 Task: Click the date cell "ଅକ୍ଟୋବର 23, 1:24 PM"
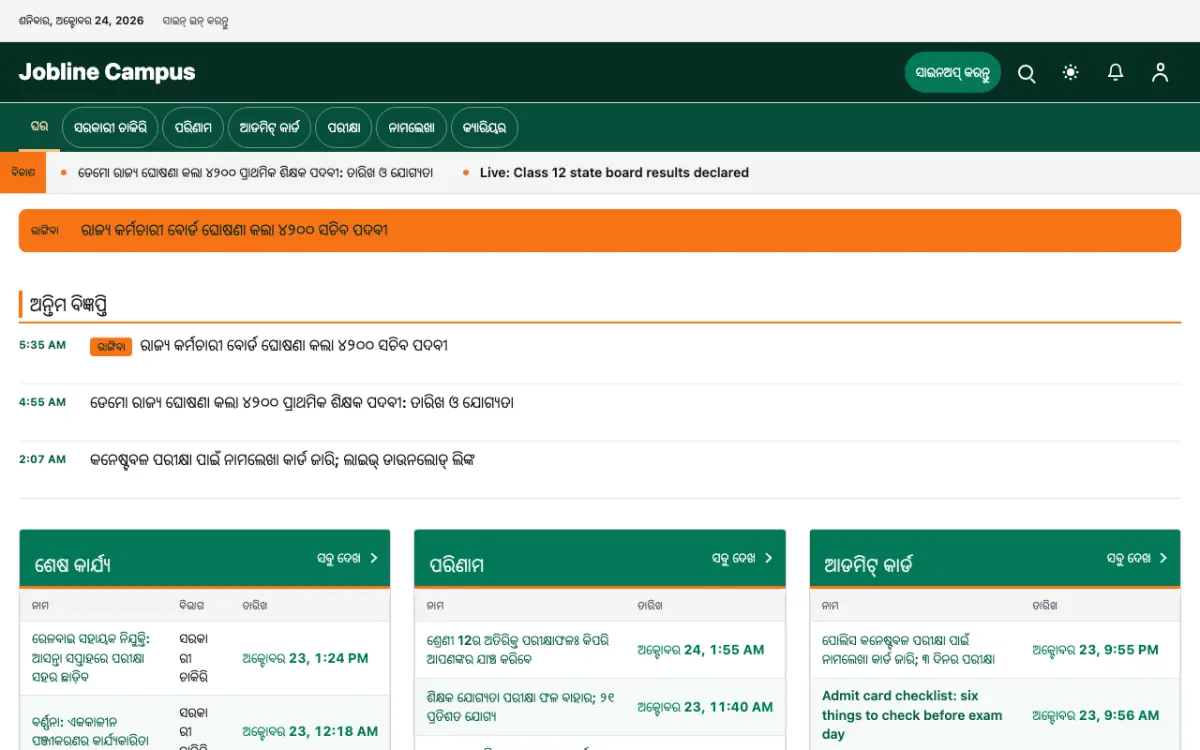pyautogui.click(x=305, y=658)
